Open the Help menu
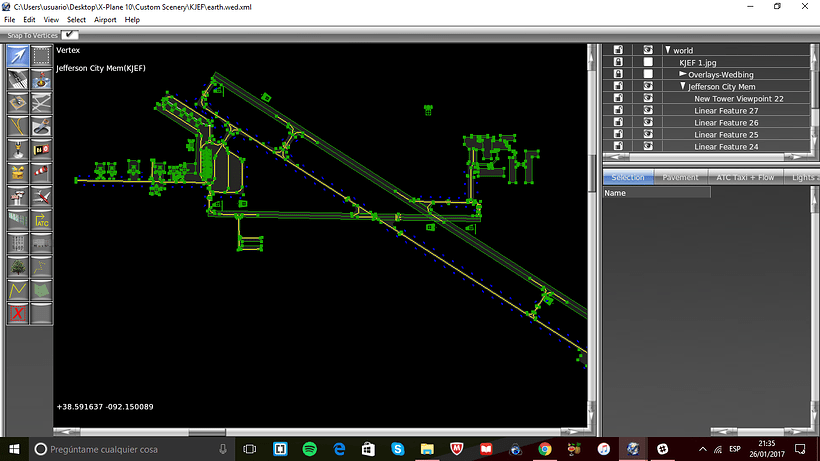The width and height of the screenshot is (820, 461). tap(132, 20)
